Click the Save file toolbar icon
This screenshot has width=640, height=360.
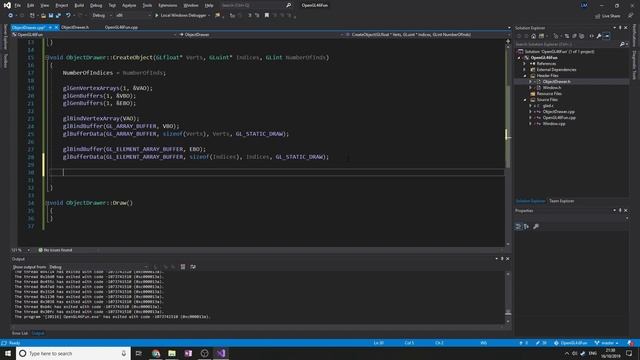(x=51, y=16)
